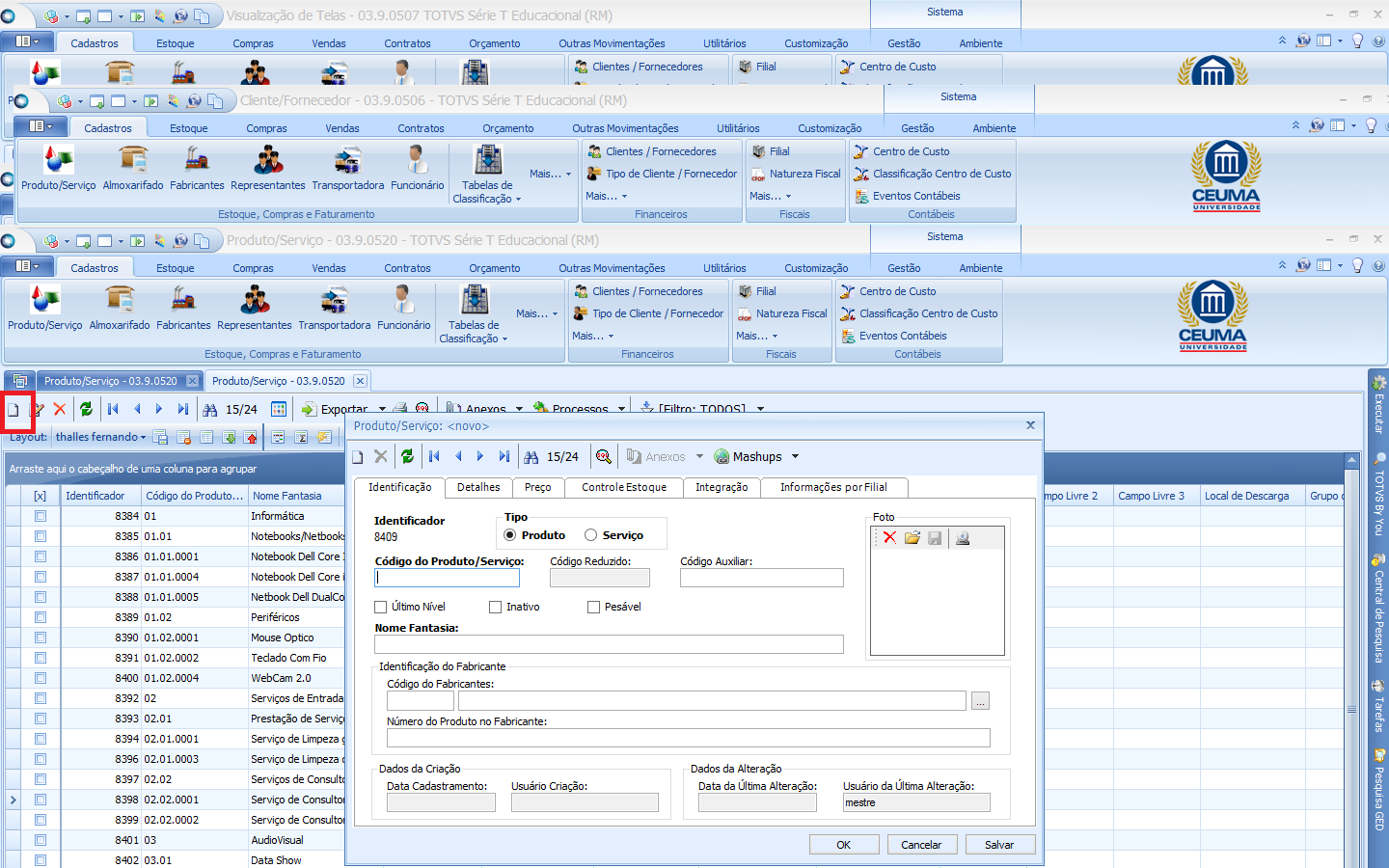Check the Último Nível checkbox
This screenshot has width=1389, height=868.
381,607
